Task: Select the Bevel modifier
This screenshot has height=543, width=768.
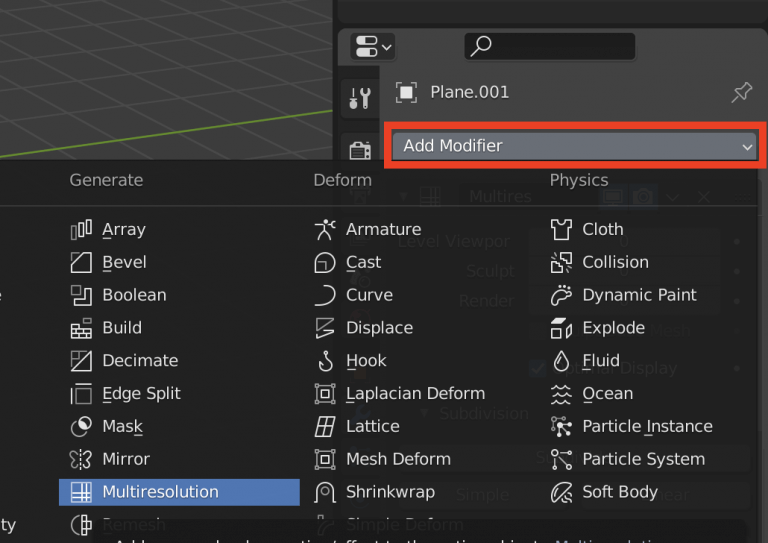Action: coord(179,262)
